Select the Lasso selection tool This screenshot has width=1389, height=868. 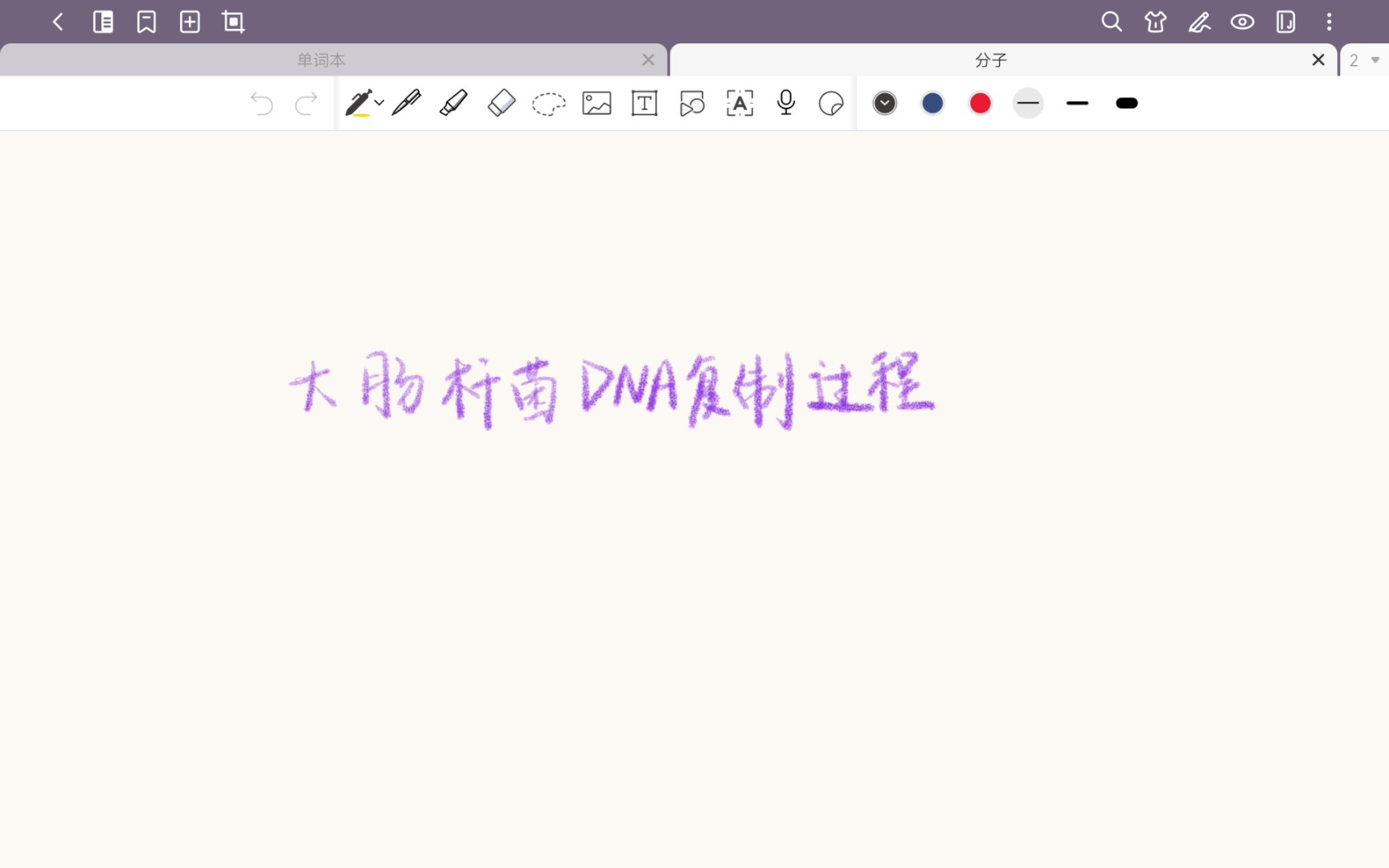click(549, 104)
